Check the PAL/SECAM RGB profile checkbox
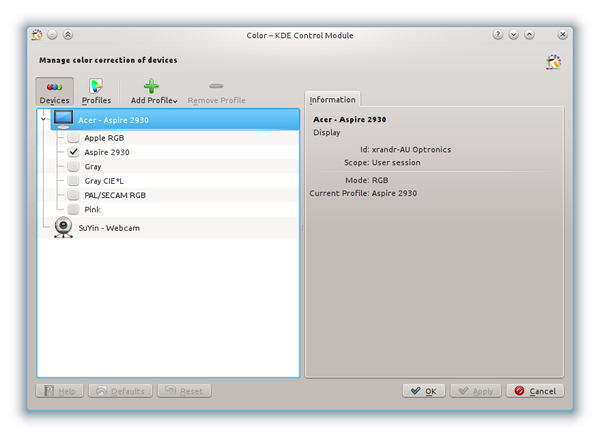 (73, 195)
